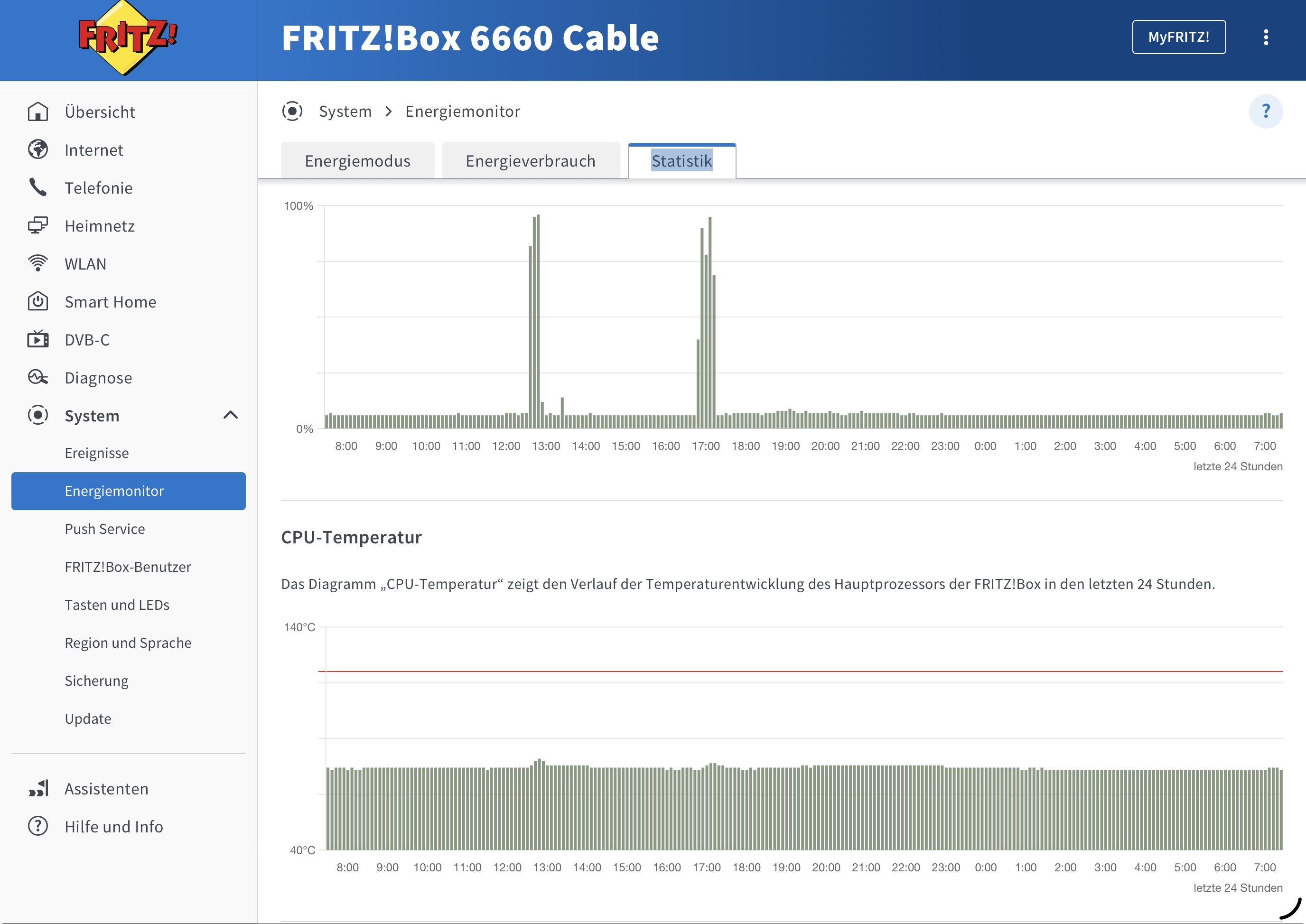Click the Smart Home power icon

click(37, 301)
